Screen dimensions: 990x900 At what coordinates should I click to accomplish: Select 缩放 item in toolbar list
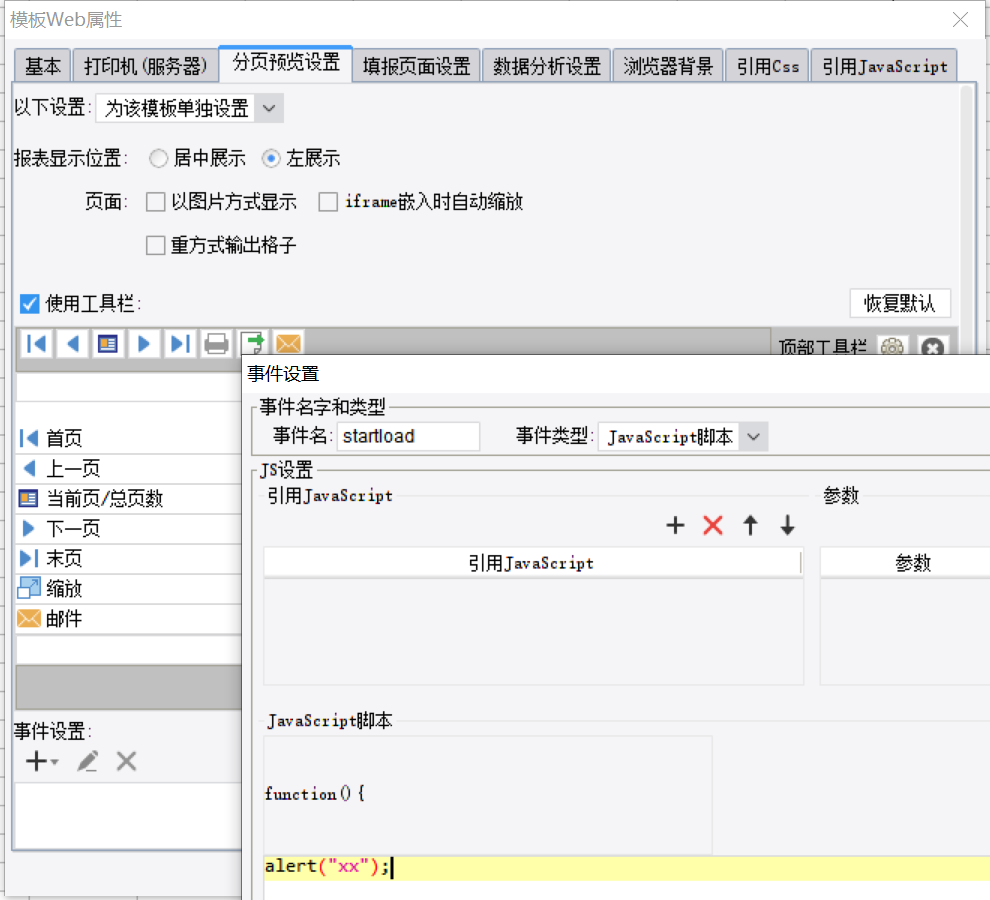129,589
